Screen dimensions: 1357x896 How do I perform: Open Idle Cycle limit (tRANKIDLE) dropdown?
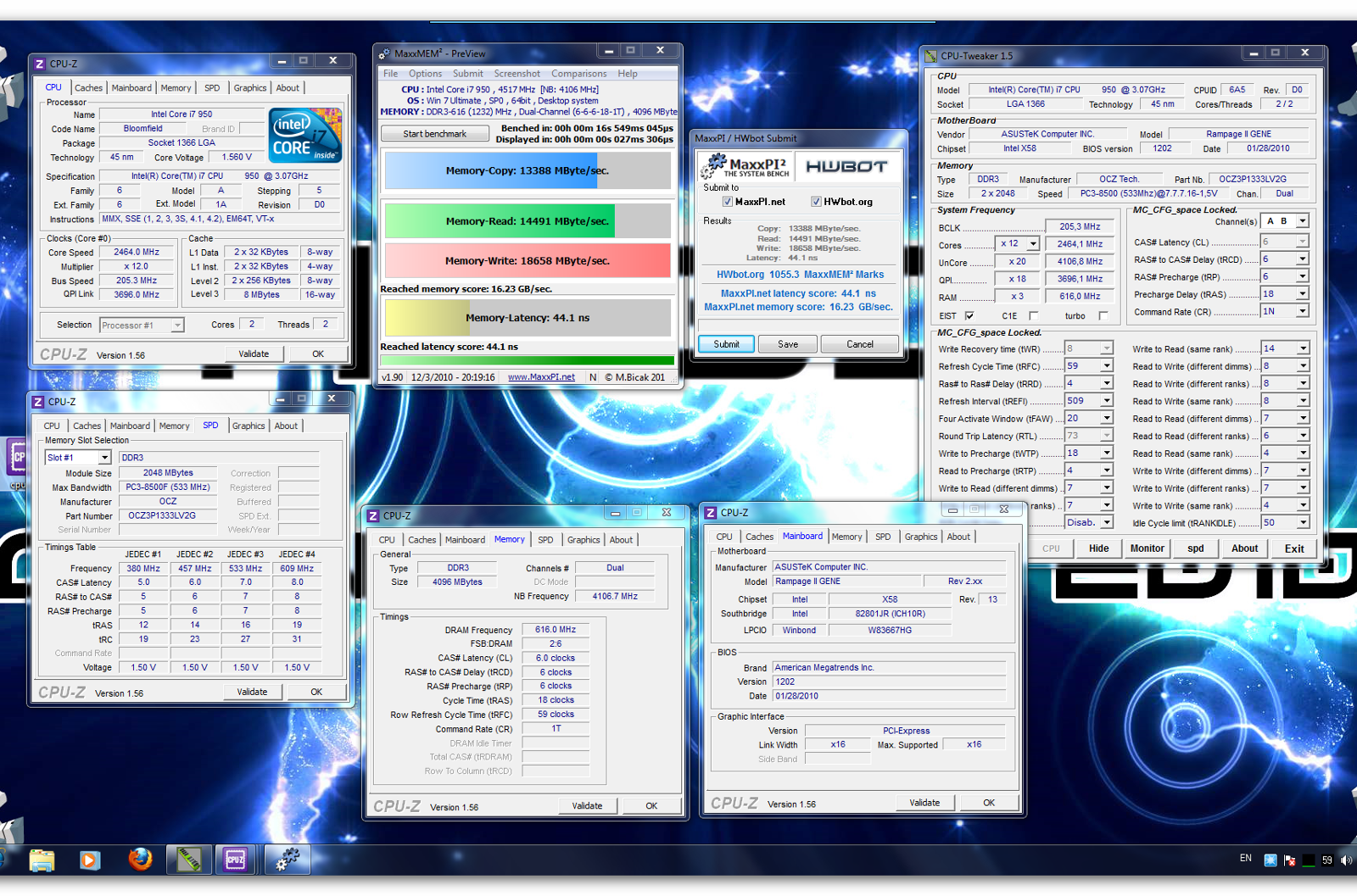pyautogui.click(x=1302, y=523)
